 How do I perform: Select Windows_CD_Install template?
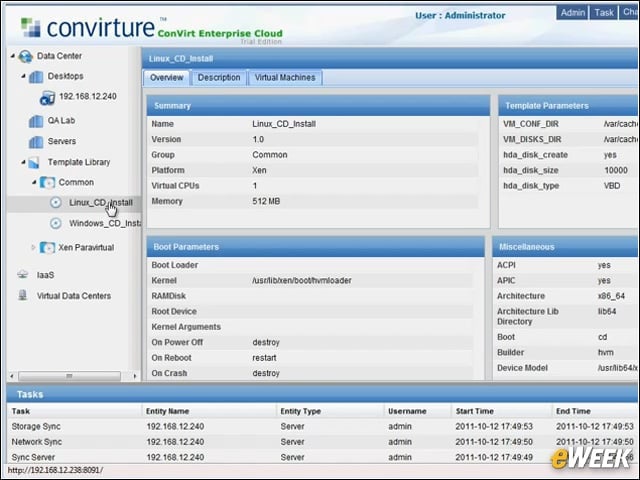point(105,223)
